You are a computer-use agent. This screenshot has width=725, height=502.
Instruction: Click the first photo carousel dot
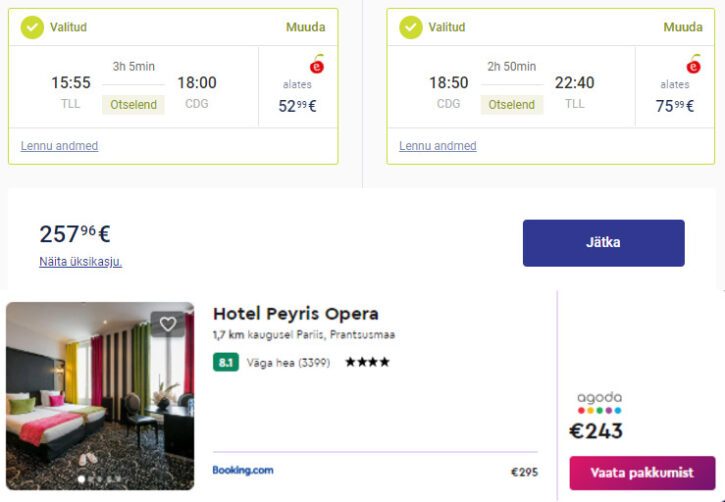81,479
